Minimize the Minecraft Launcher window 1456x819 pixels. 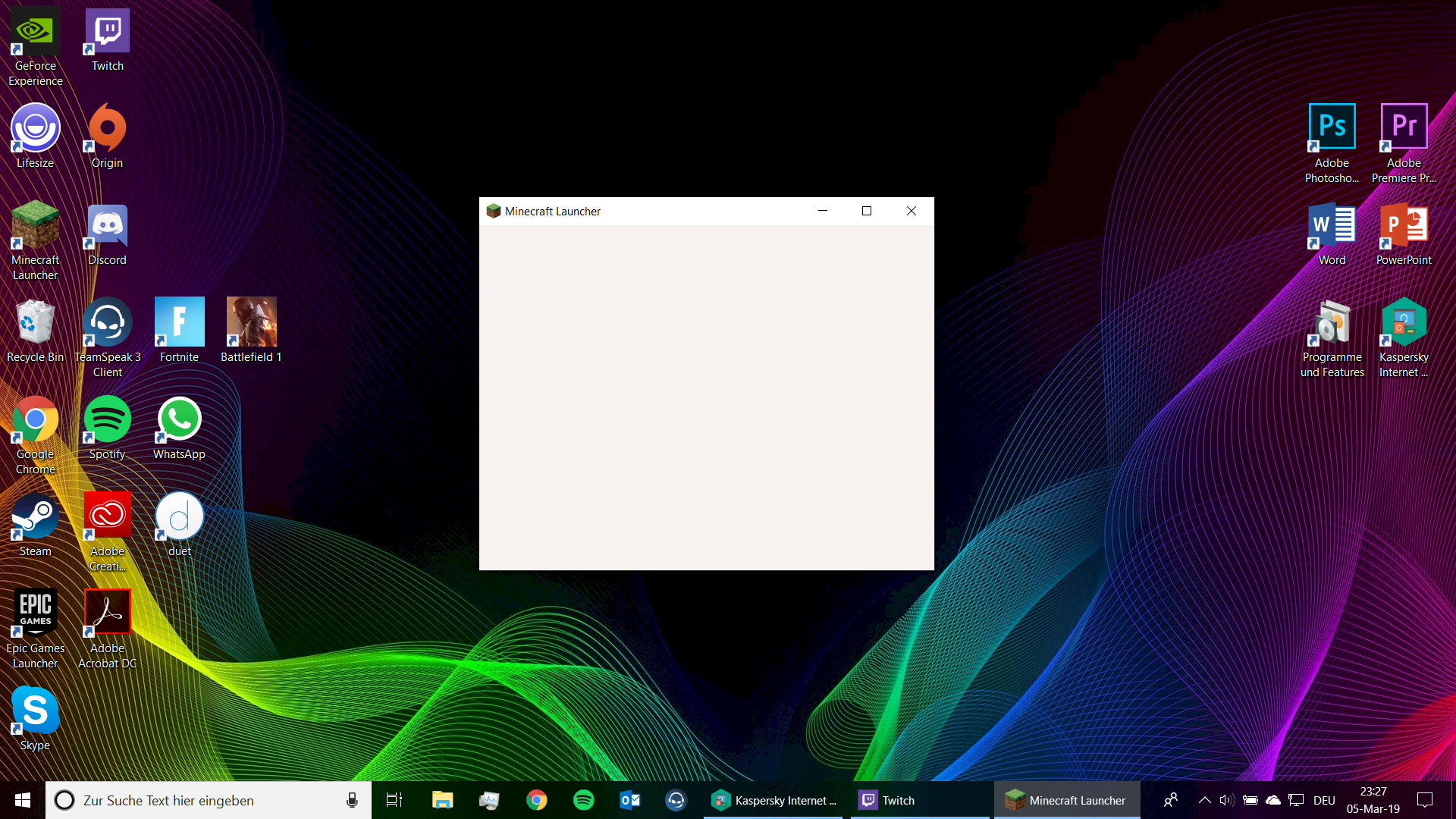point(822,211)
